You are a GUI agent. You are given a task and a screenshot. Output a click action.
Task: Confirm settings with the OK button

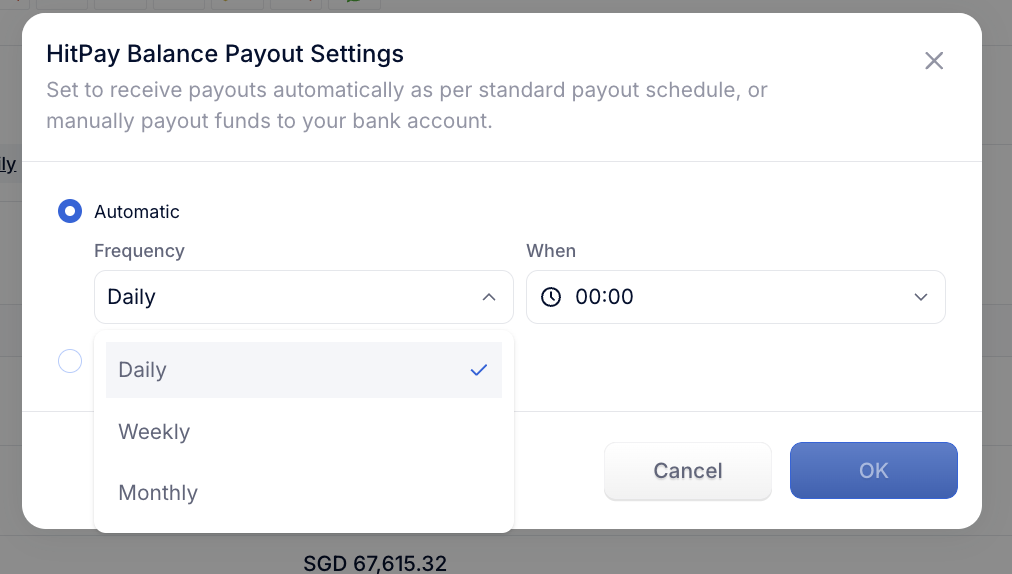pyautogui.click(x=873, y=471)
